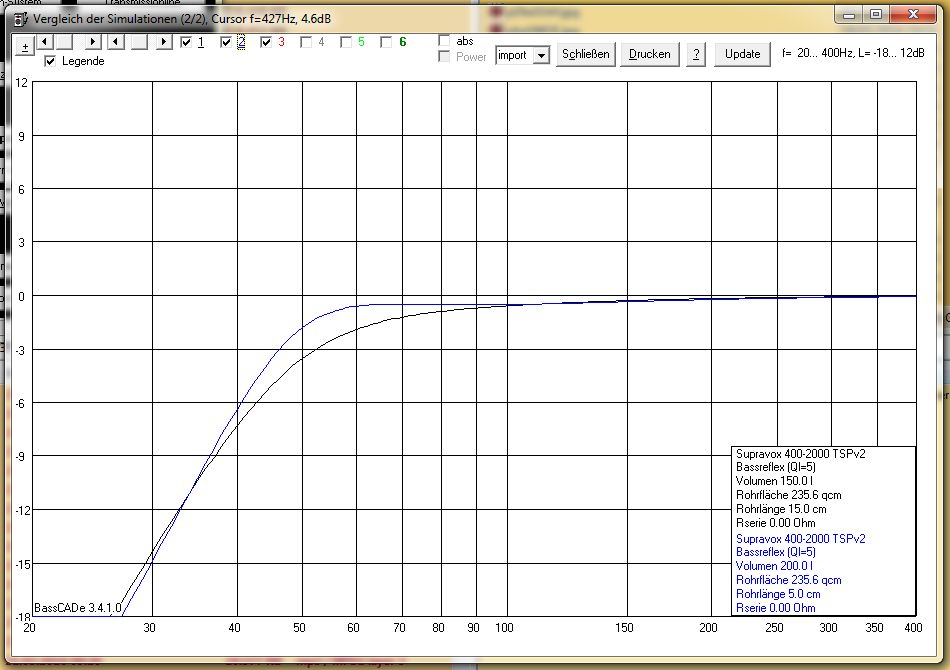Click the Update button
950x670 pixels.
[x=742, y=54]
